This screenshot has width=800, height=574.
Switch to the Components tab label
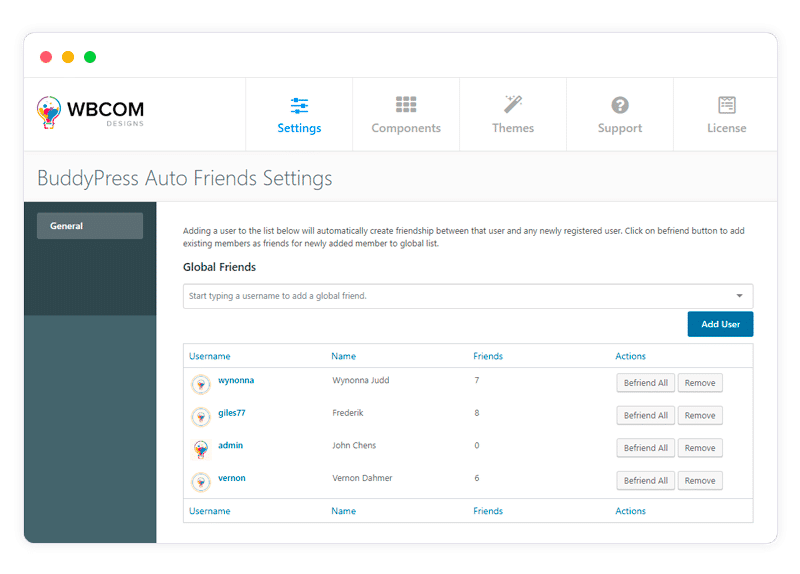(x=406, y=128)
